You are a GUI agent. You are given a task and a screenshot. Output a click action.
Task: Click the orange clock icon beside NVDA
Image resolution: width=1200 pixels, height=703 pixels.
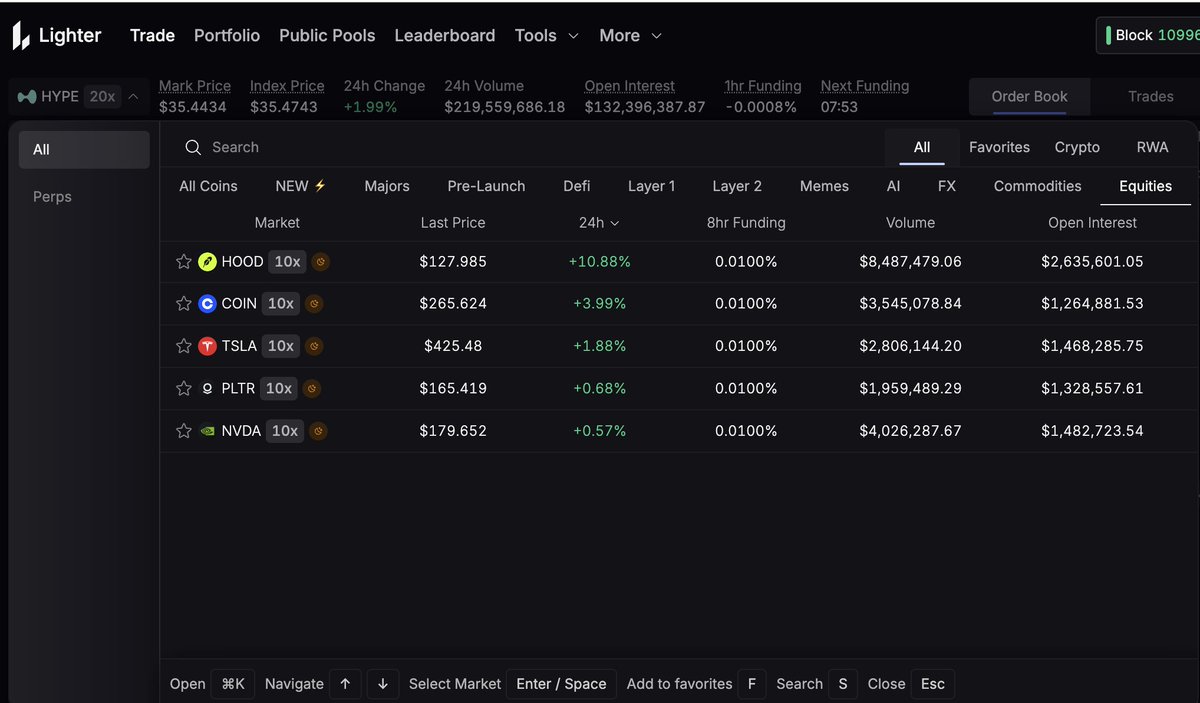pyautogui.click(x=318, y=431)
